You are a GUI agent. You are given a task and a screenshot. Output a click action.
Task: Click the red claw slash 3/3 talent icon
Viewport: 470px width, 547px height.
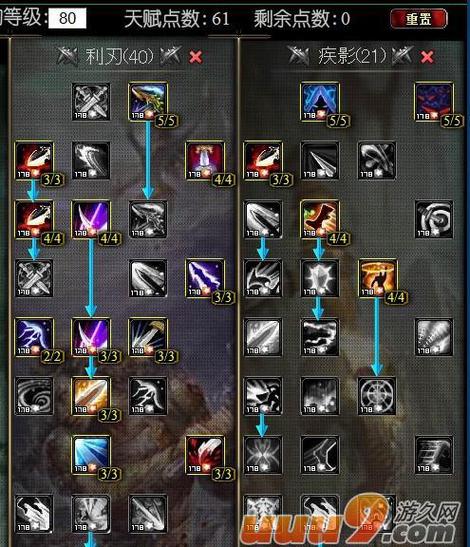coord(205,455)
